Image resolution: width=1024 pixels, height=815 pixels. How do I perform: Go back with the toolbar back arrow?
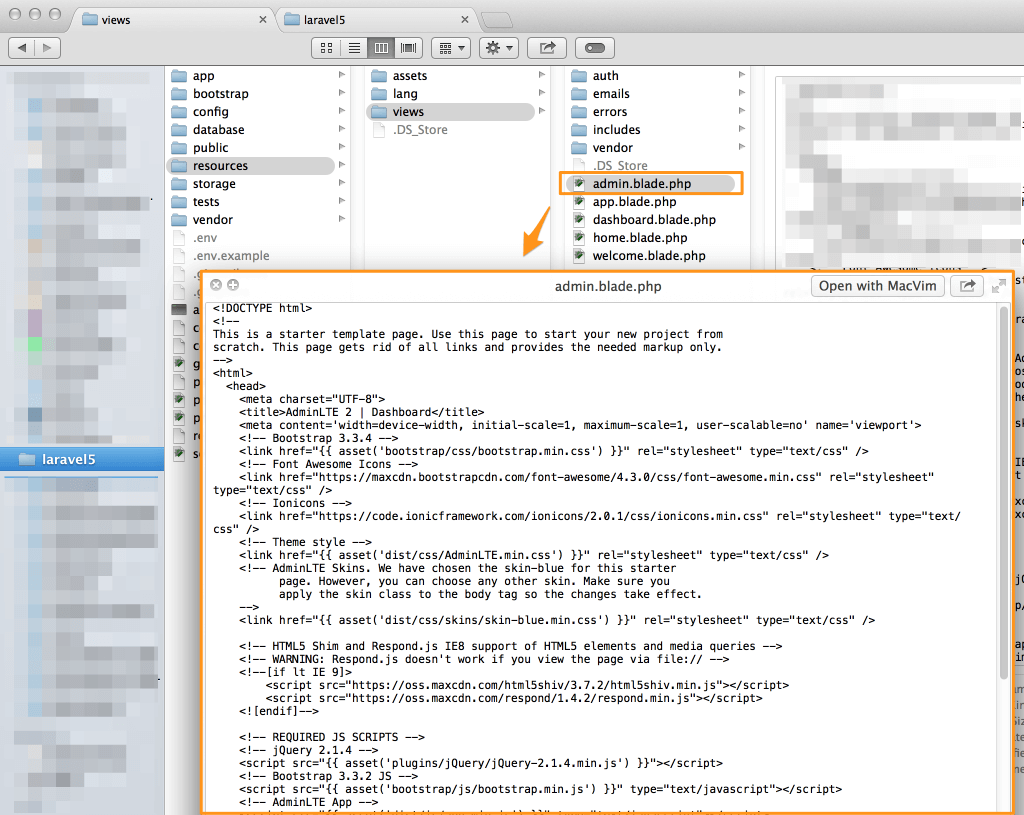point(22,48)
